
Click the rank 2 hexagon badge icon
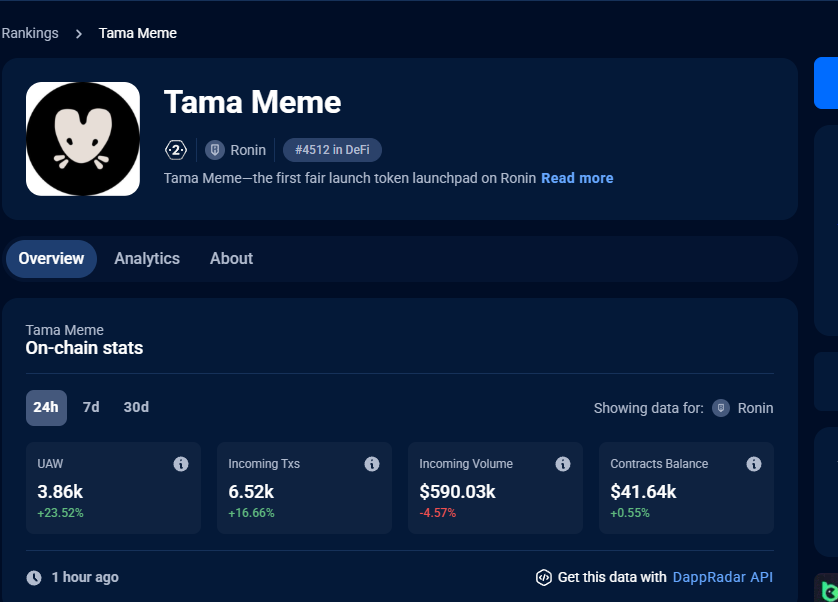pyautogui.click(x=176, y=150)
